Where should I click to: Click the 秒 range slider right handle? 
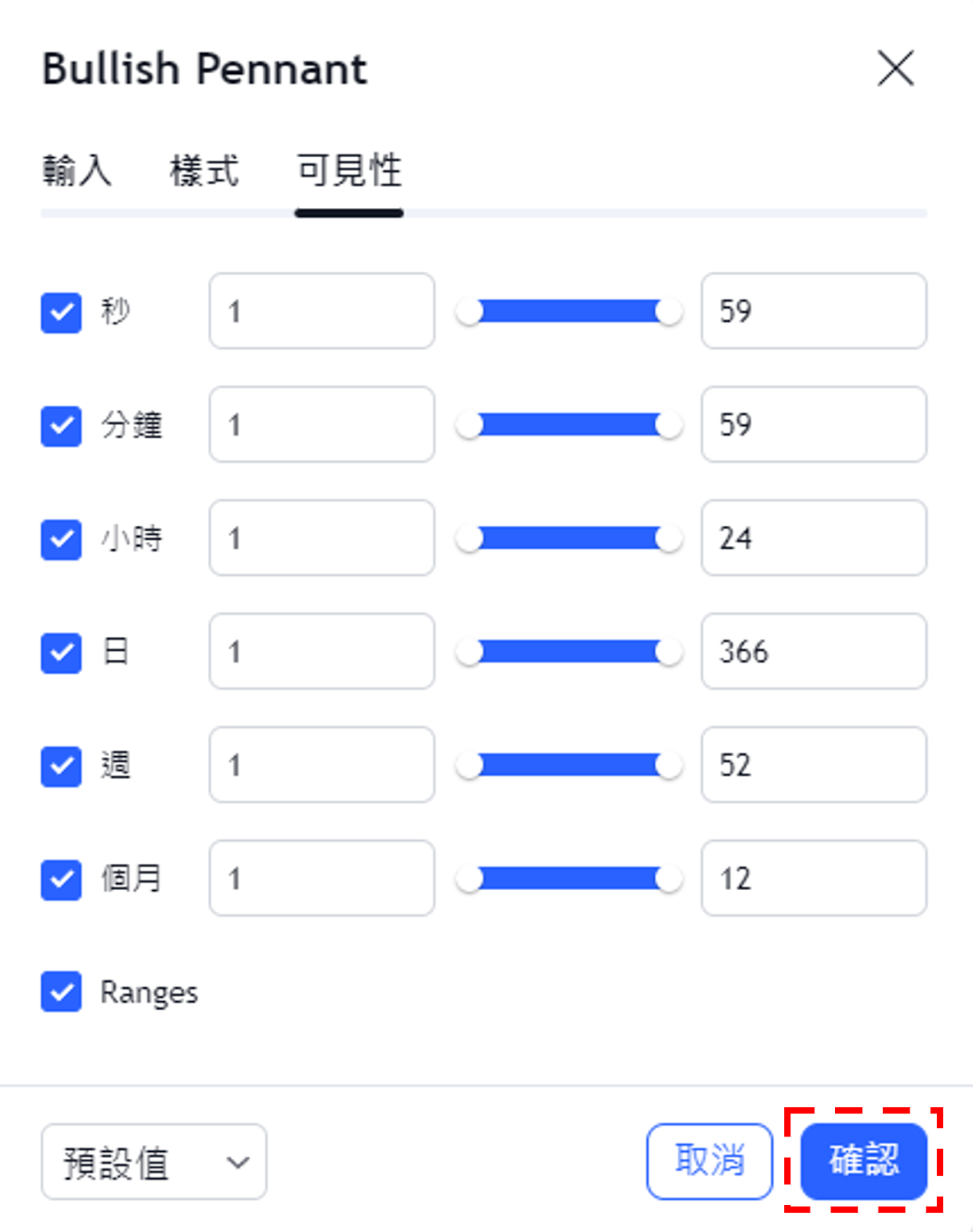coord(669,312)
